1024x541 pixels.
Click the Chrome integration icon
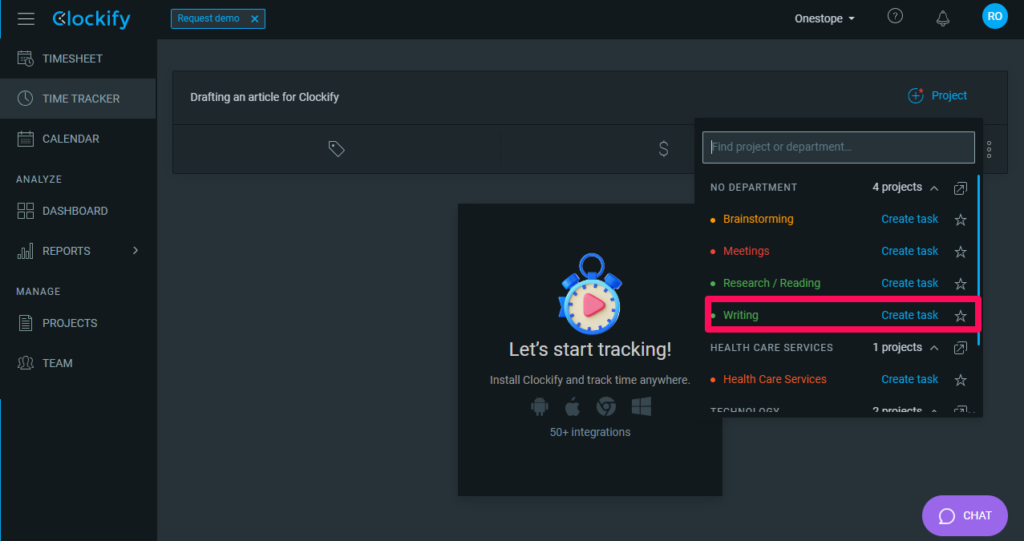pos(606,406)
